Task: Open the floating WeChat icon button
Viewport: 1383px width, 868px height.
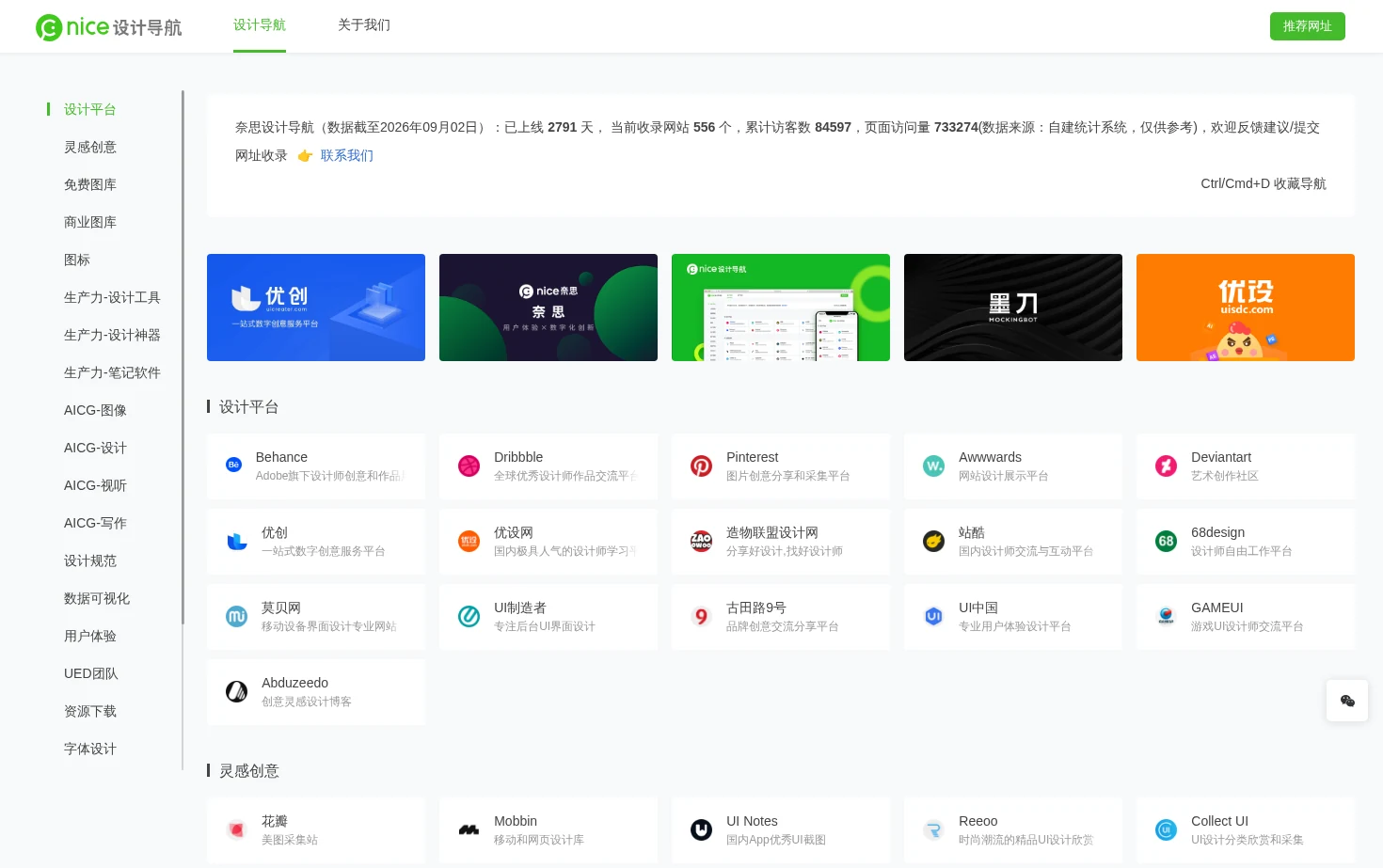Action: pos(1347,701)
